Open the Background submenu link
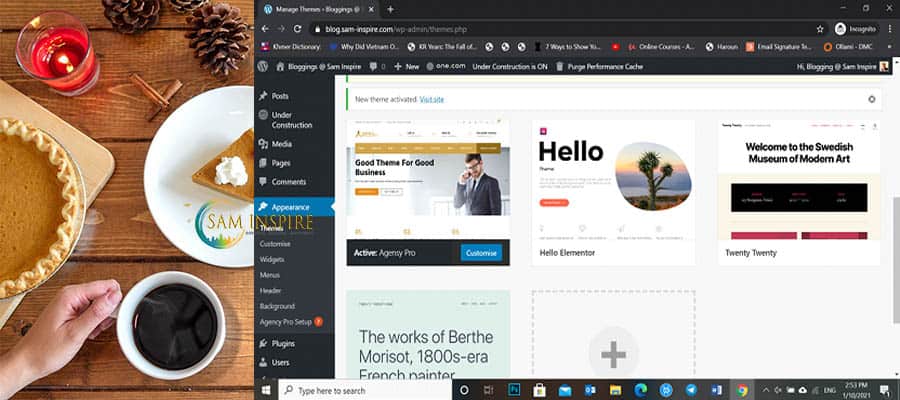Image resolution: width=900 pixels, height=400 pixels. pyautogui.click(x=277, y=306)
